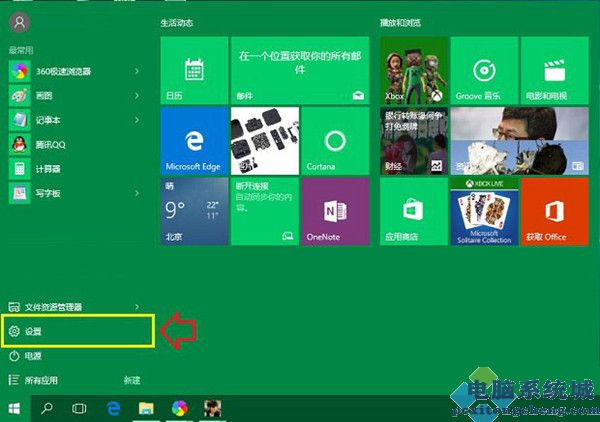Open the 应用商店 store tile

point(414,211)
